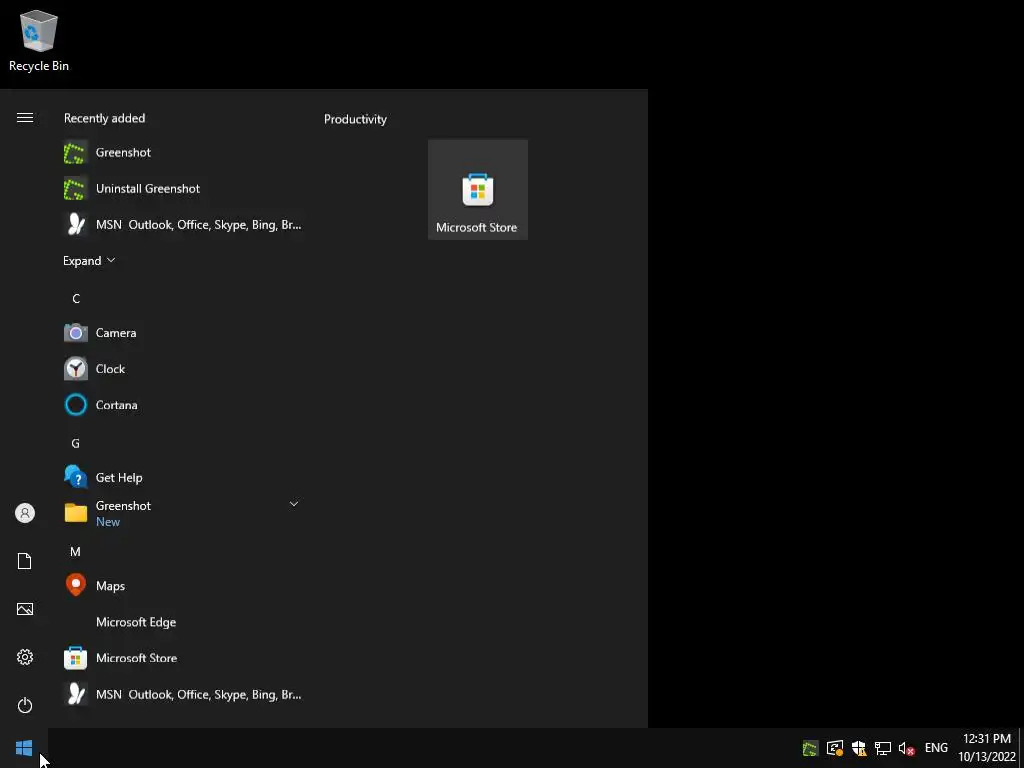Launch Uninstall Greenshot entry

[183, 189]
